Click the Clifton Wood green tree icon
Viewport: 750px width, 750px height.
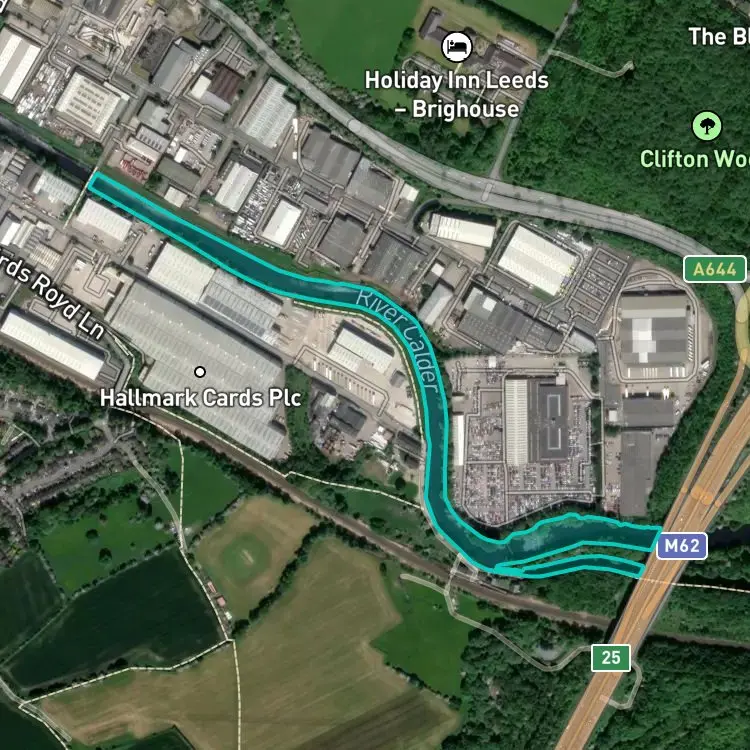coord(706,126)
